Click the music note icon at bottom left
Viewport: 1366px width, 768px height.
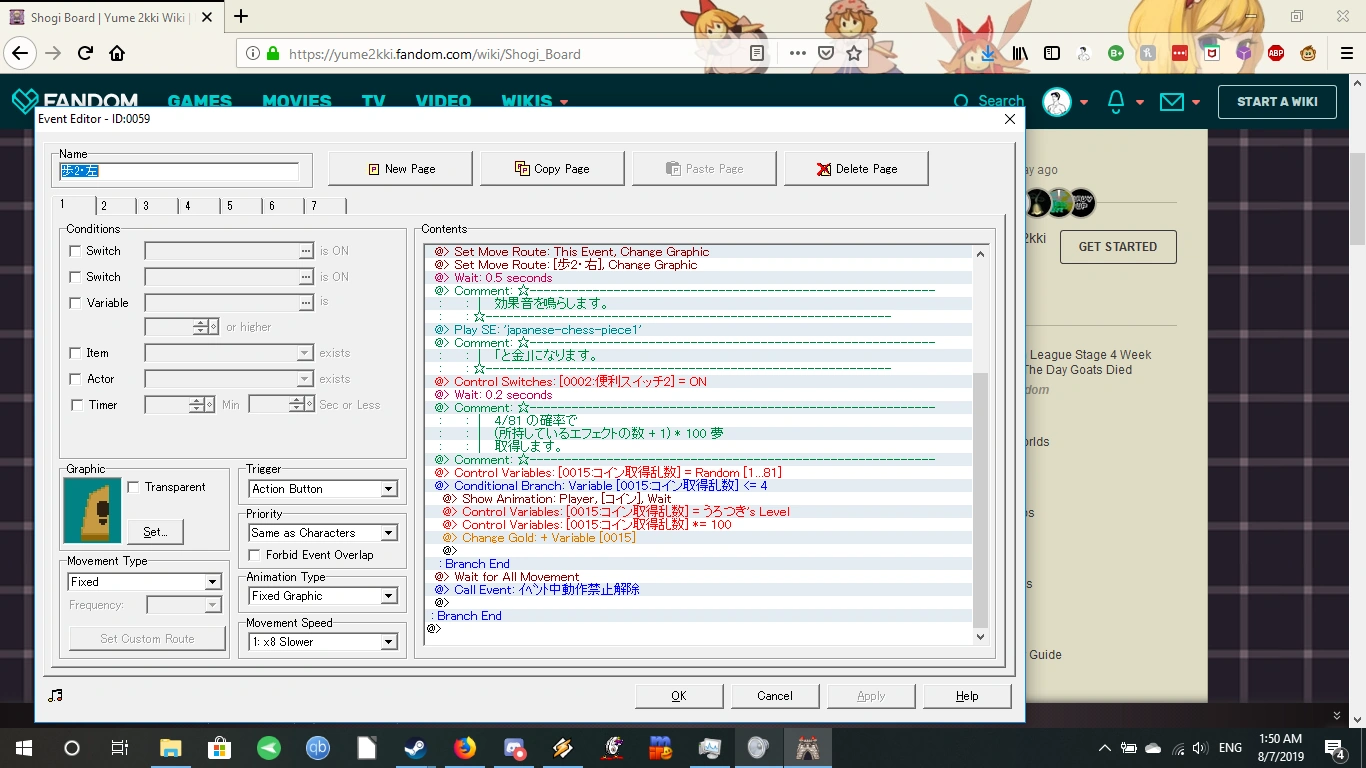pyautogui.click(x=55, y=696)
